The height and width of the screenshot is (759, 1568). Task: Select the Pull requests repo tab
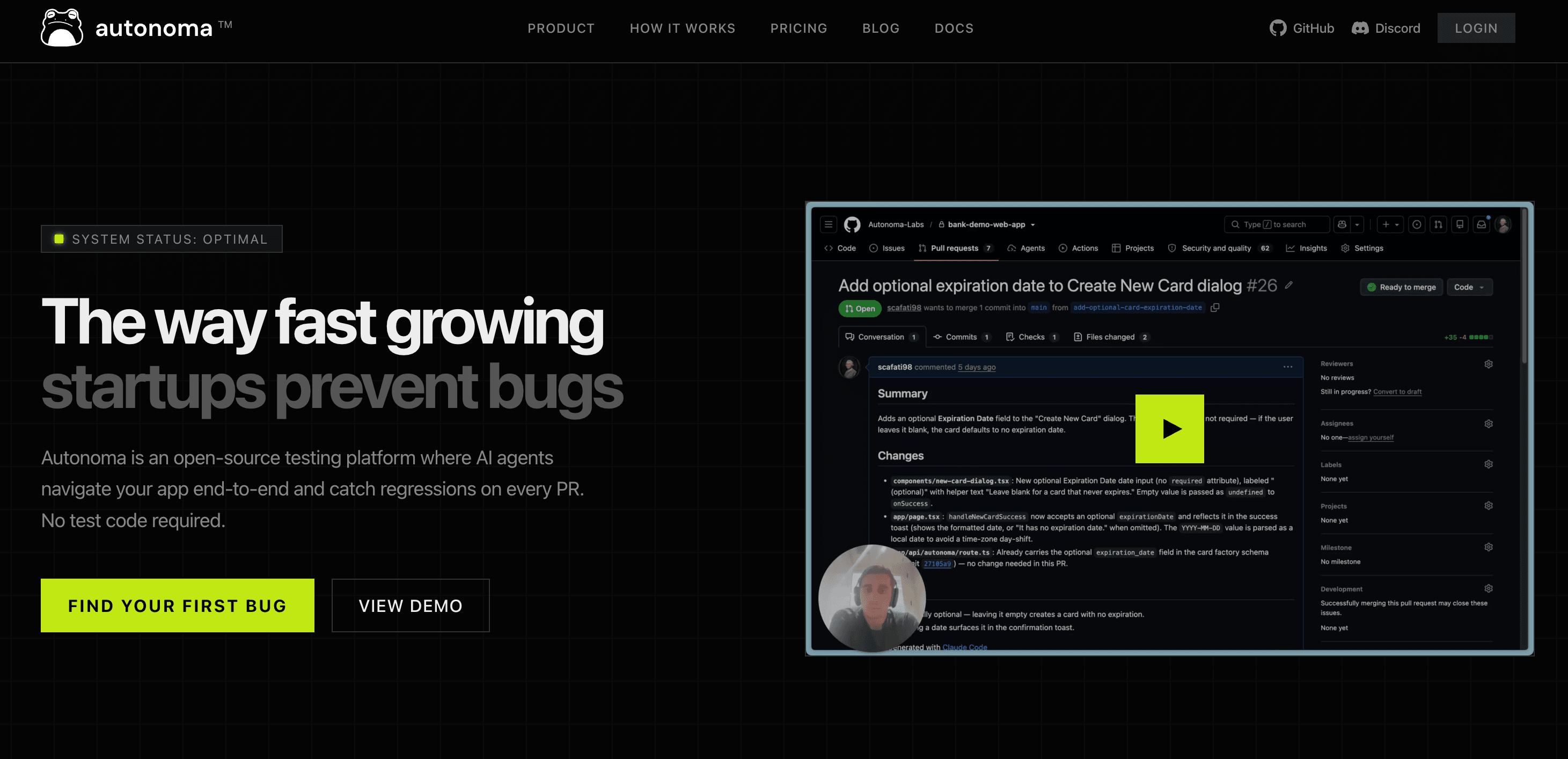(x=956, y=249)
